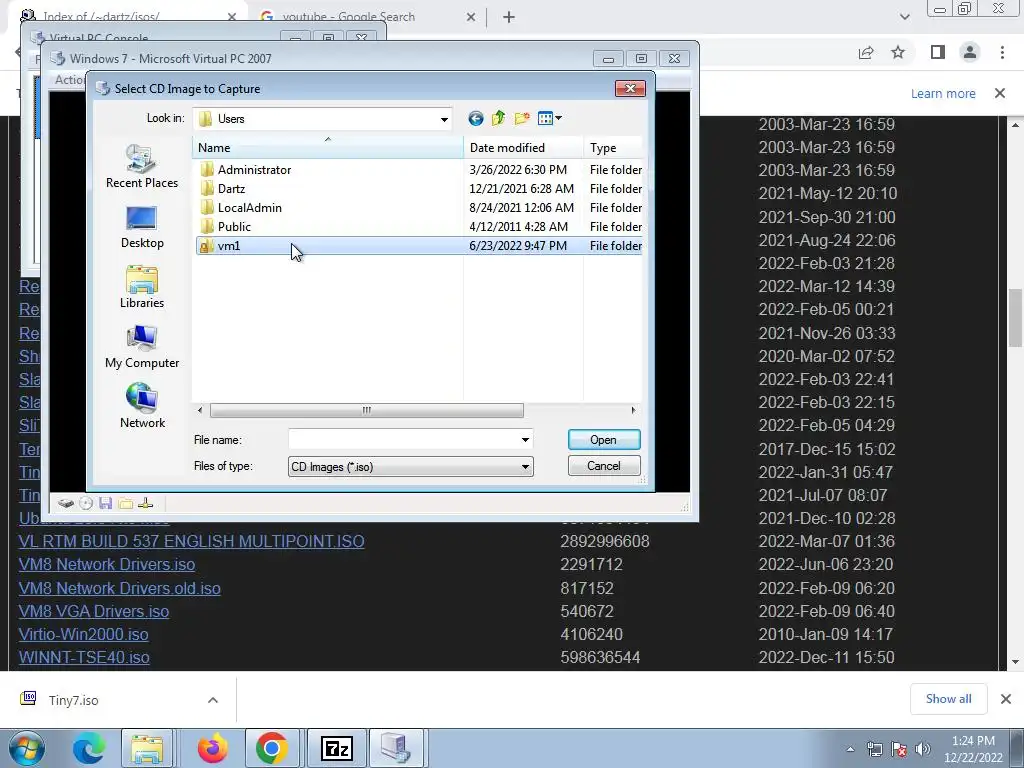Select the Administrator folder
1024x768 pixels.
[x=419, y=170]
